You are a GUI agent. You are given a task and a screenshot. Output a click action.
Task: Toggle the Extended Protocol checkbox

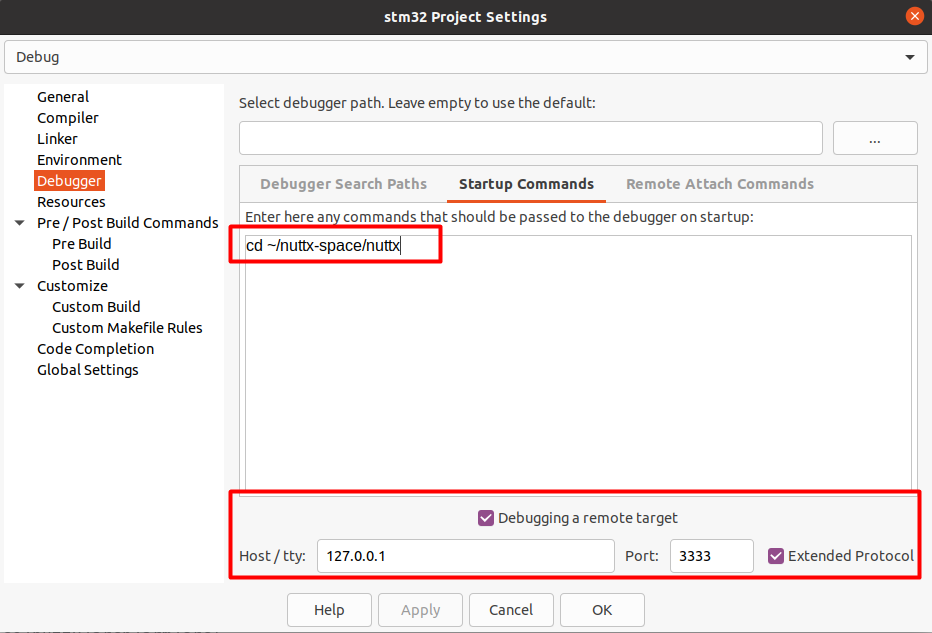(x=776, y=556)
